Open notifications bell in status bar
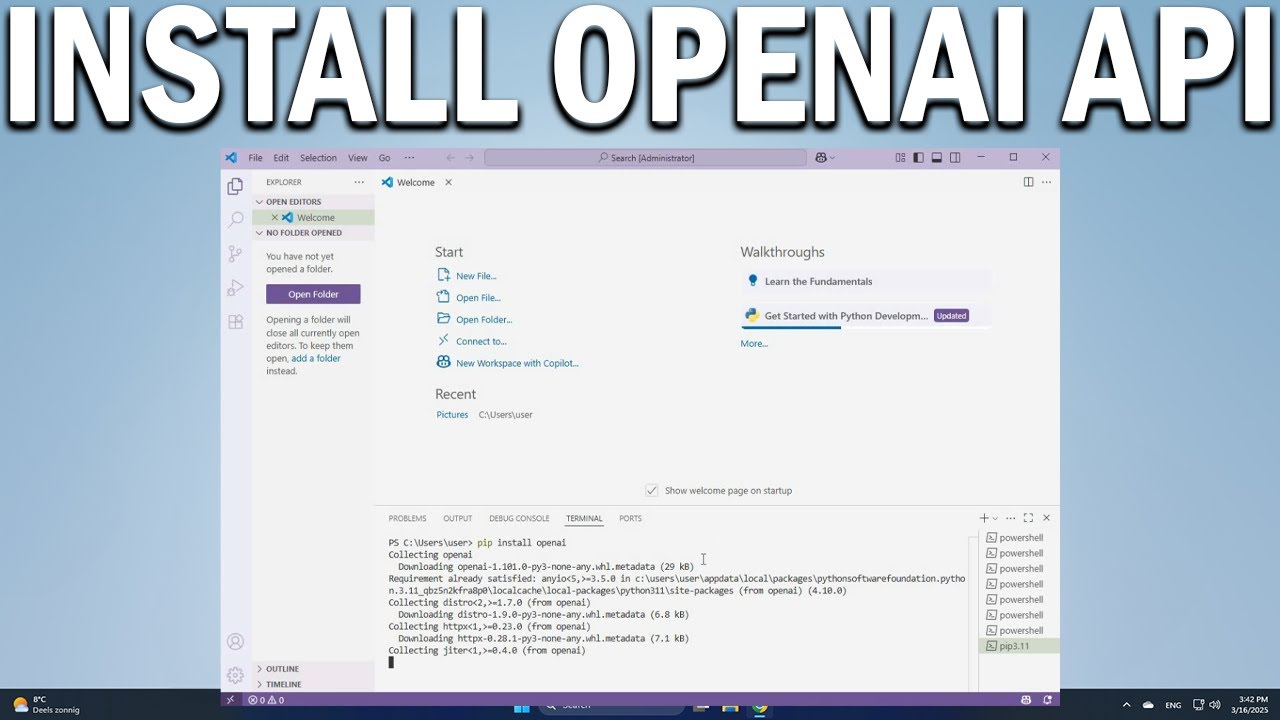The width and height of the screenshot is (1280, 720). 1047,700
